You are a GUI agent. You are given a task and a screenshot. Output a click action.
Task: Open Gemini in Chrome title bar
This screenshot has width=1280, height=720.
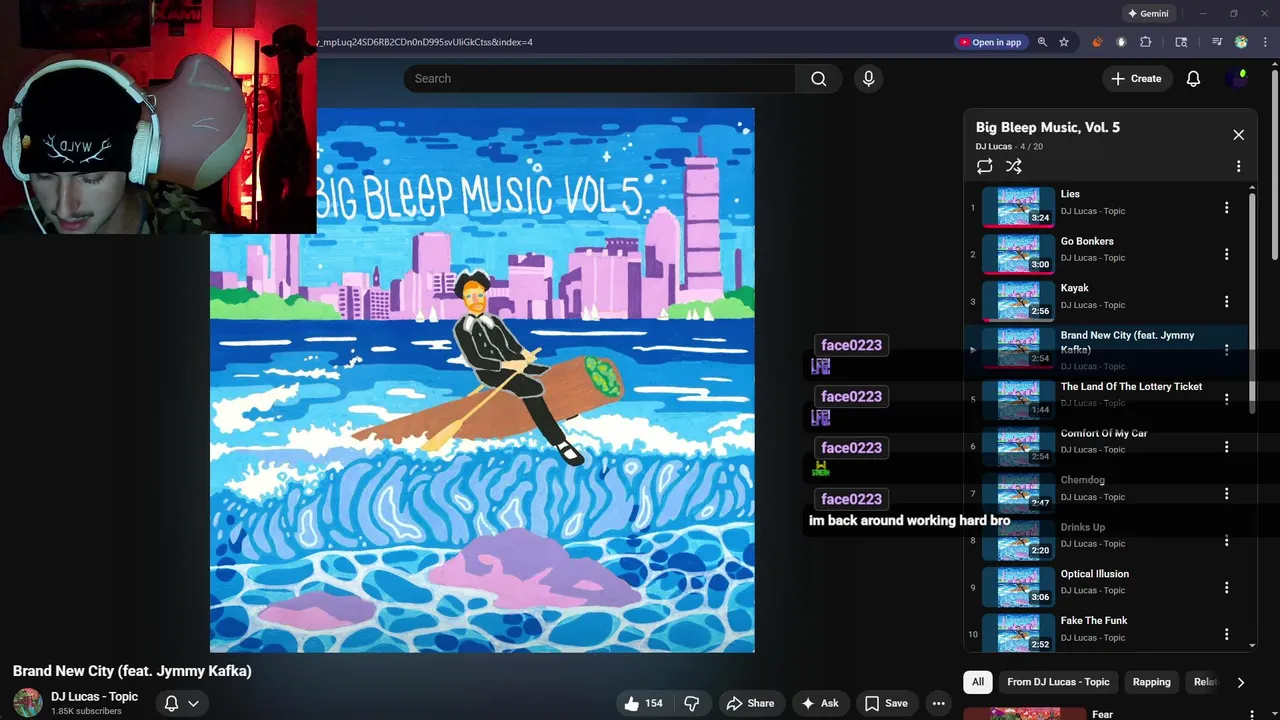click(x=1148, y=14)
